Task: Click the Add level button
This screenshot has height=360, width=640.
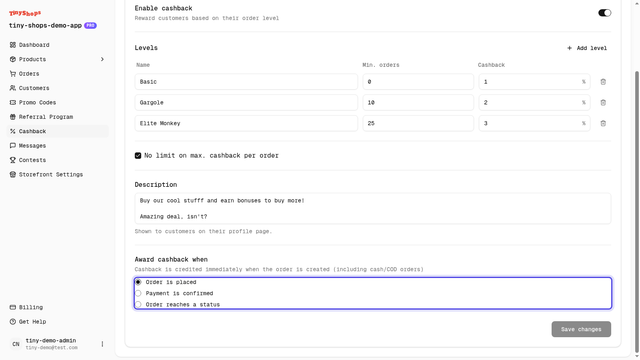Action: pos(587,48)
